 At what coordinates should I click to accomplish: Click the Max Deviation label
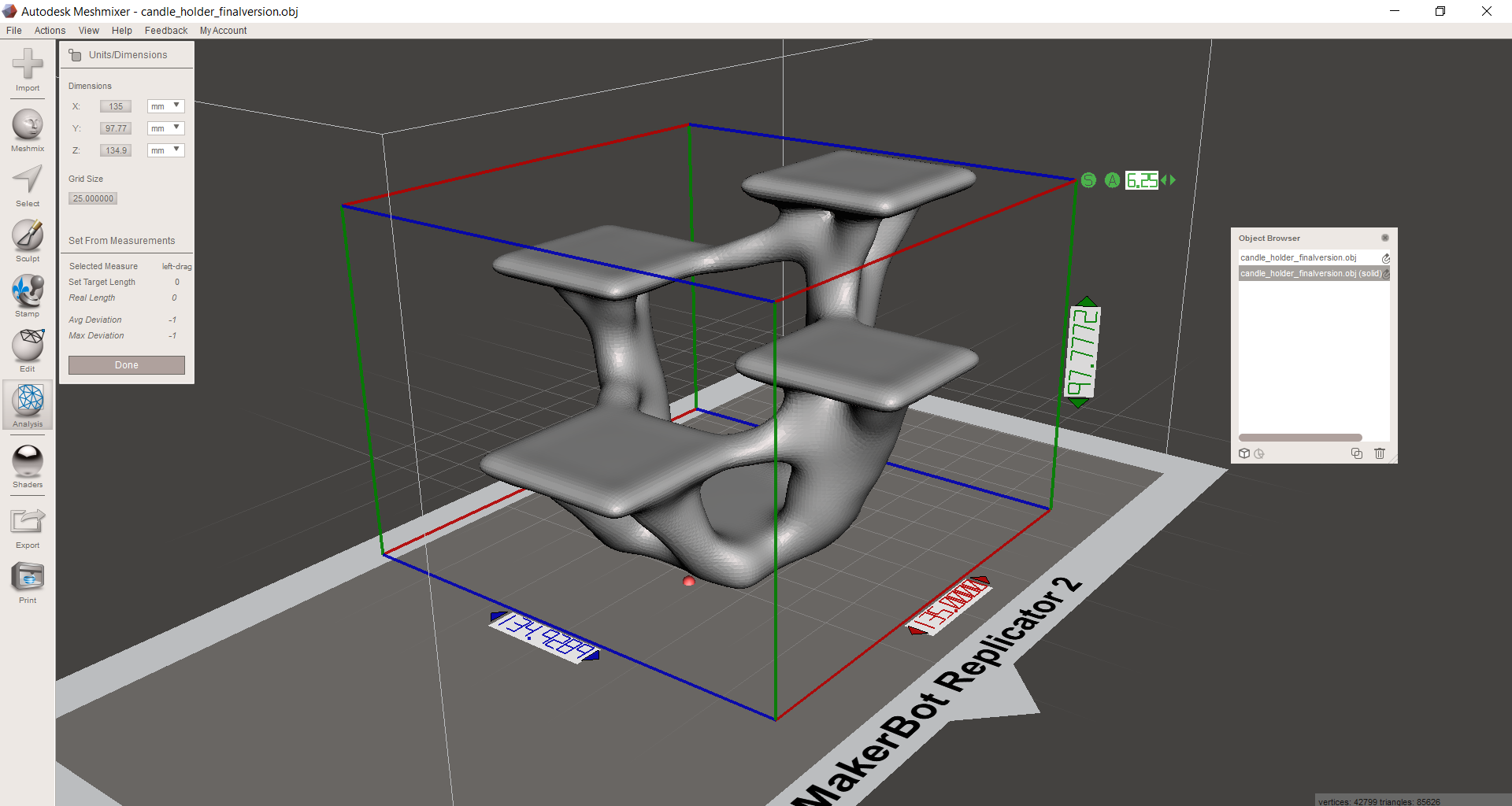pos(96,335)
